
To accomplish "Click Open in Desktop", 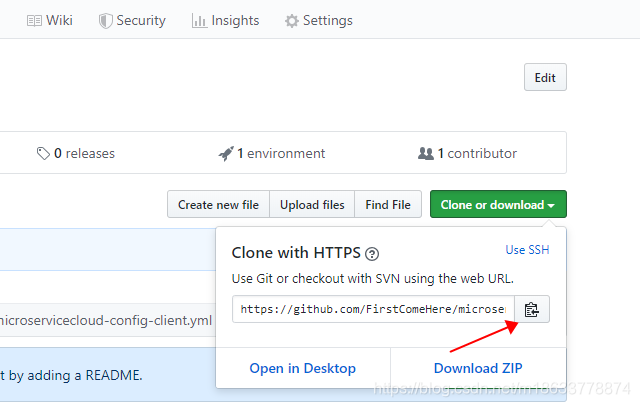I will click(303, 368).
